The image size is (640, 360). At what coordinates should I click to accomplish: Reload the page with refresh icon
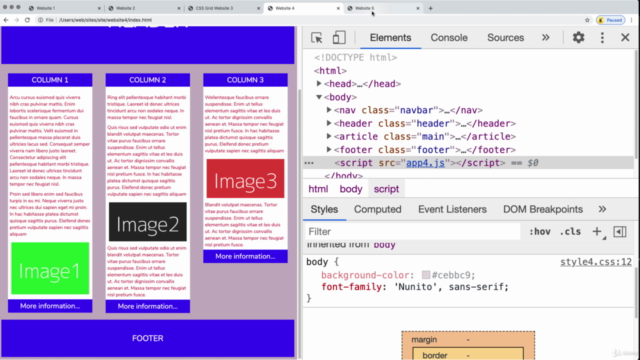(27, 20)
